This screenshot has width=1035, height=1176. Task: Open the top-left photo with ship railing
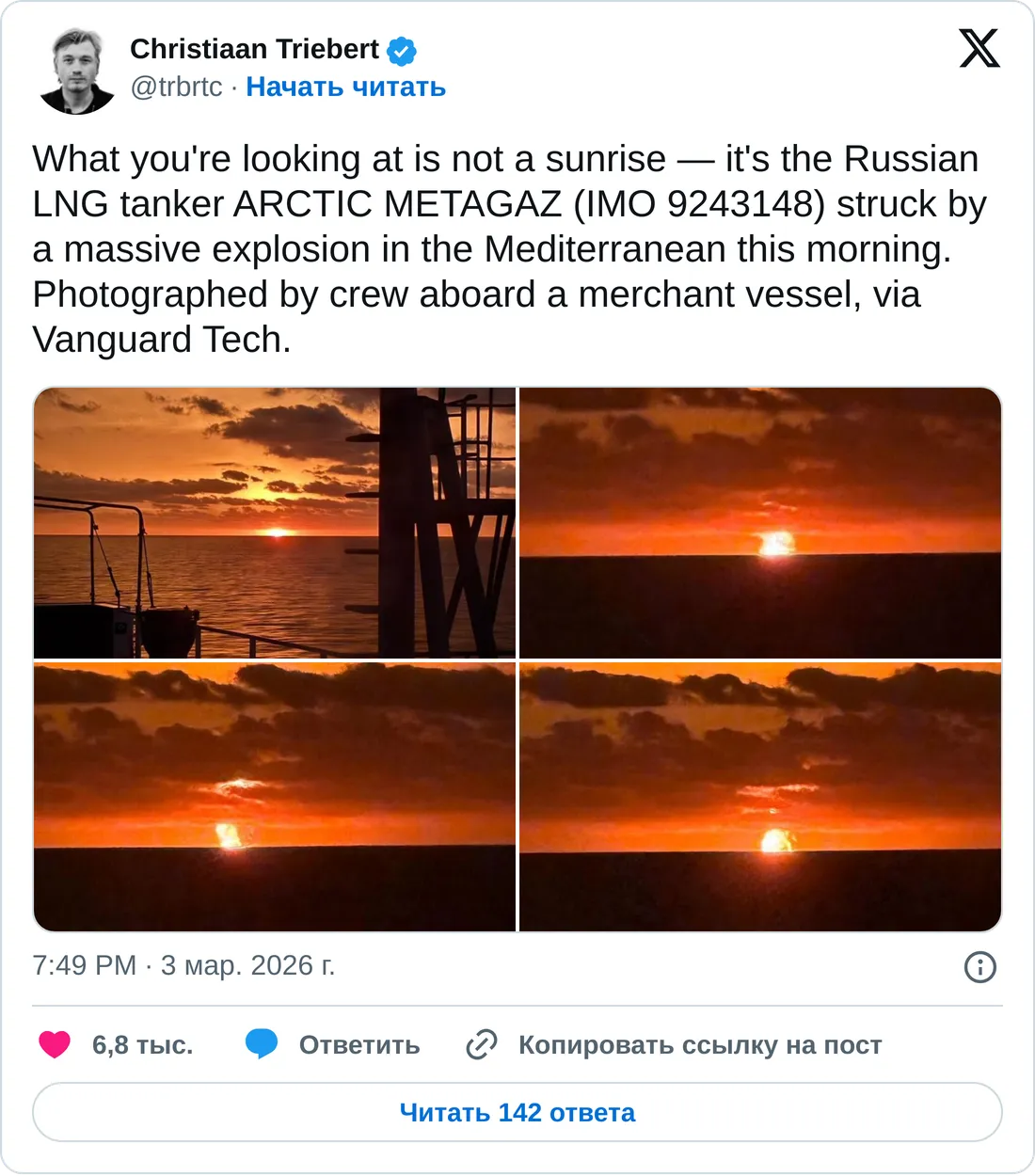tap(275, 523)
